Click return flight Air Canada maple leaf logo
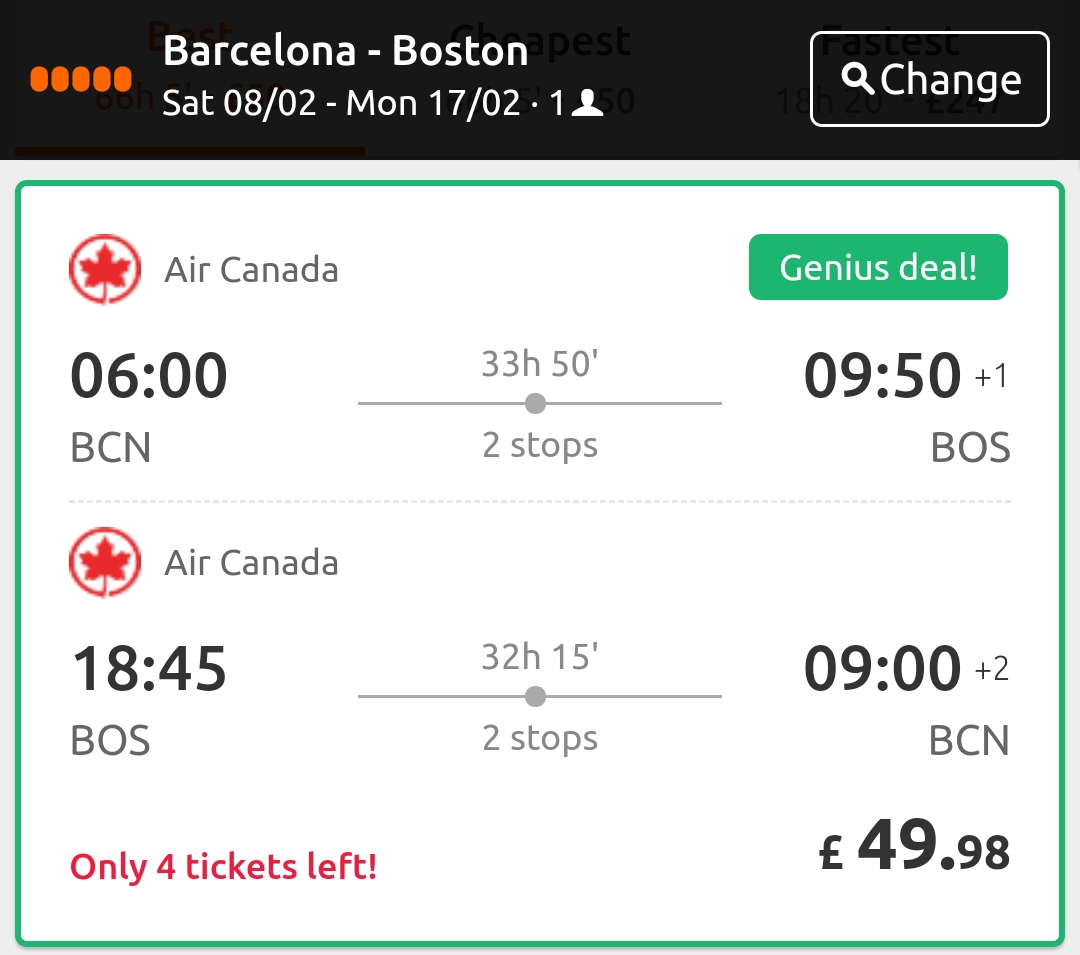1080x955 pixels. pyautogui.click(x=105, y=563)
